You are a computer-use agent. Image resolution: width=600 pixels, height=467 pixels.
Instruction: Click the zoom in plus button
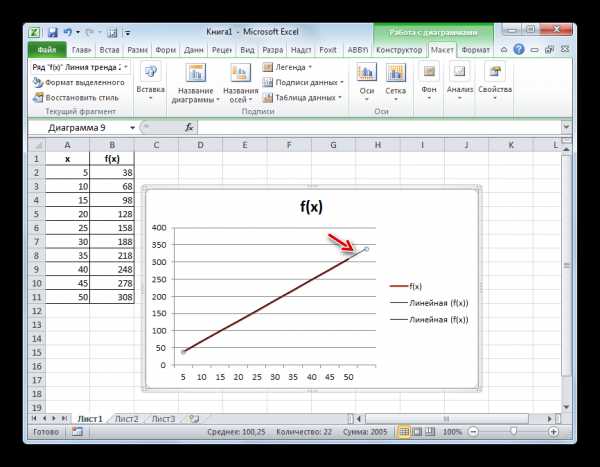click(x=553, y=432)
